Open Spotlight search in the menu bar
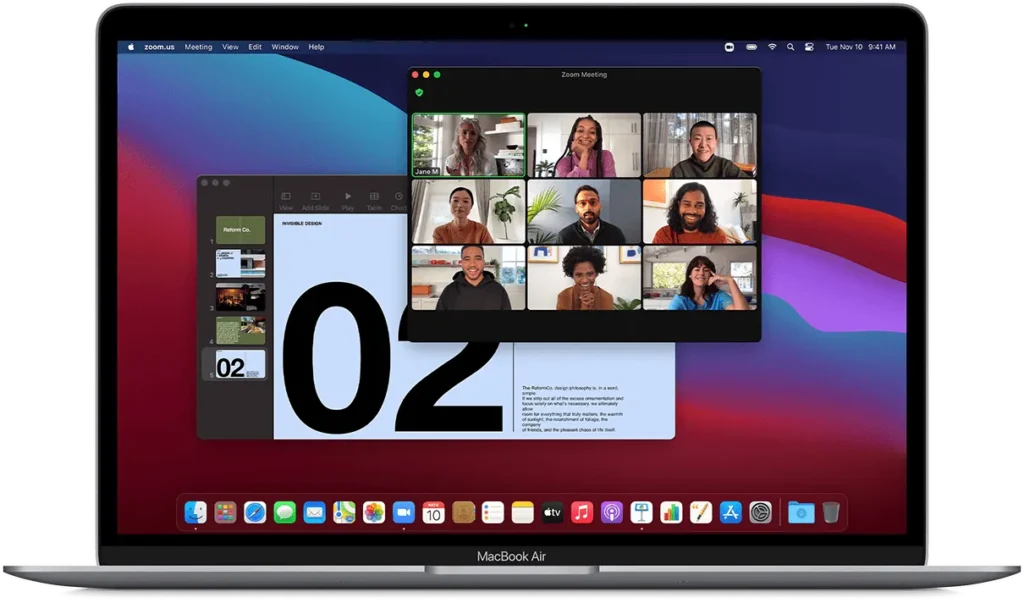 (x=790, y=47)
